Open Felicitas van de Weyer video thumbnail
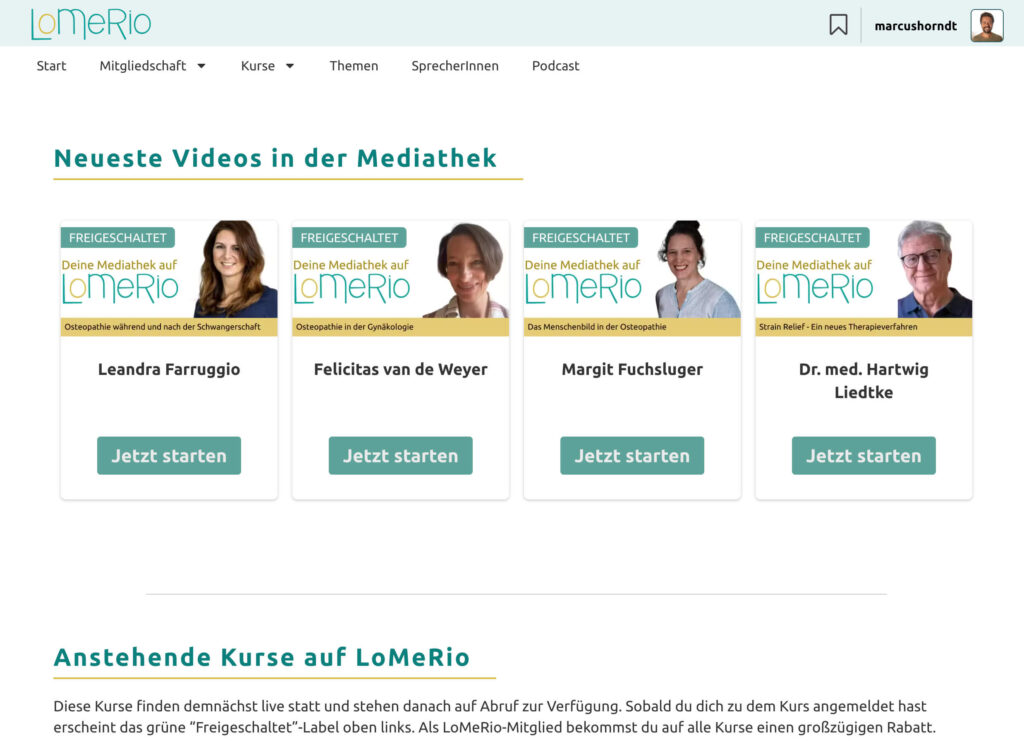This screenshot has width=1024, height=749. click(400, 278)
